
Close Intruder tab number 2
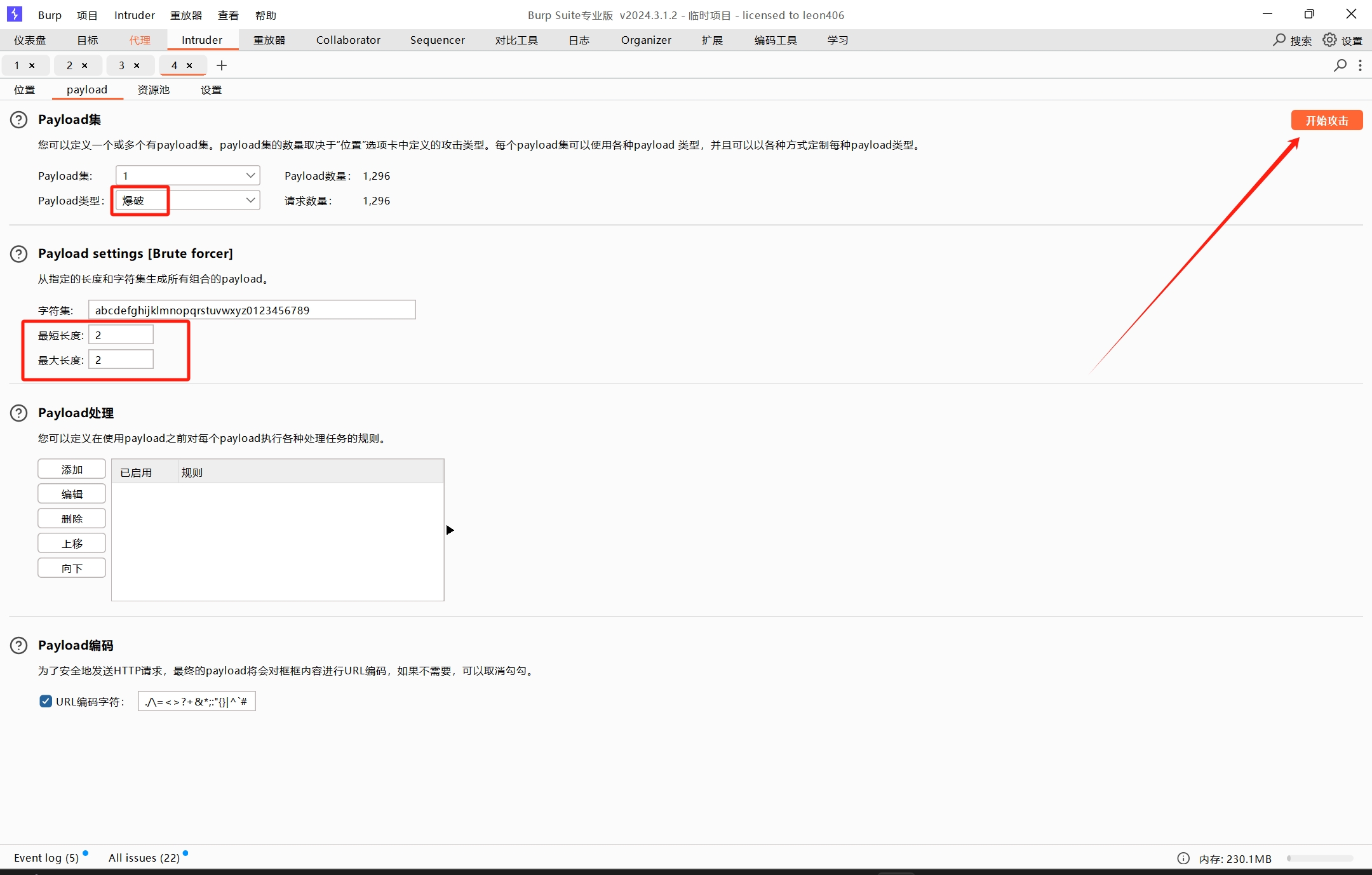tap(84, 65)
